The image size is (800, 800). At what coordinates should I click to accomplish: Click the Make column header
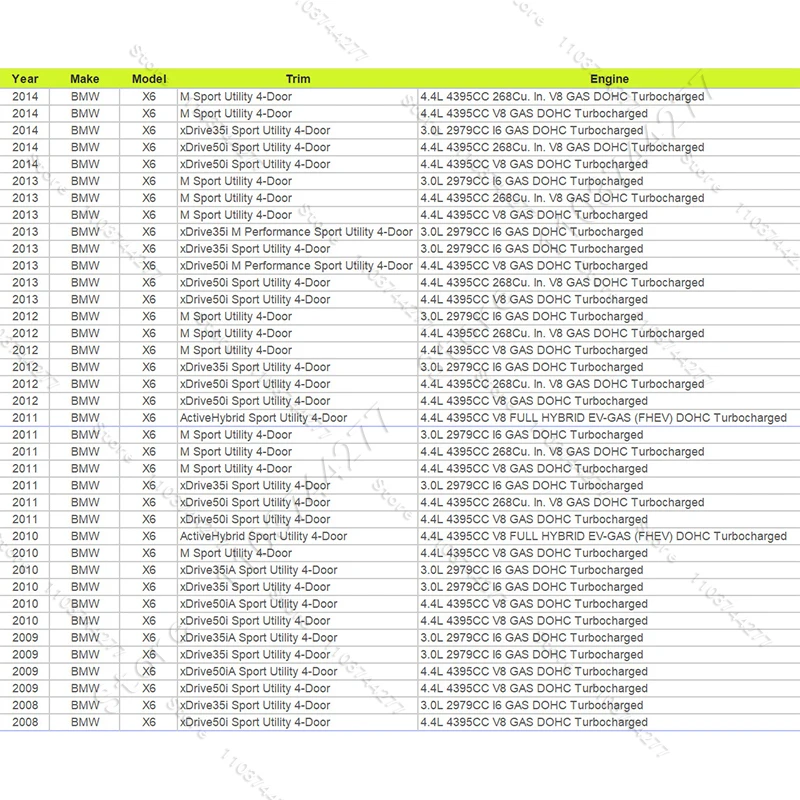tap(85, 79)
